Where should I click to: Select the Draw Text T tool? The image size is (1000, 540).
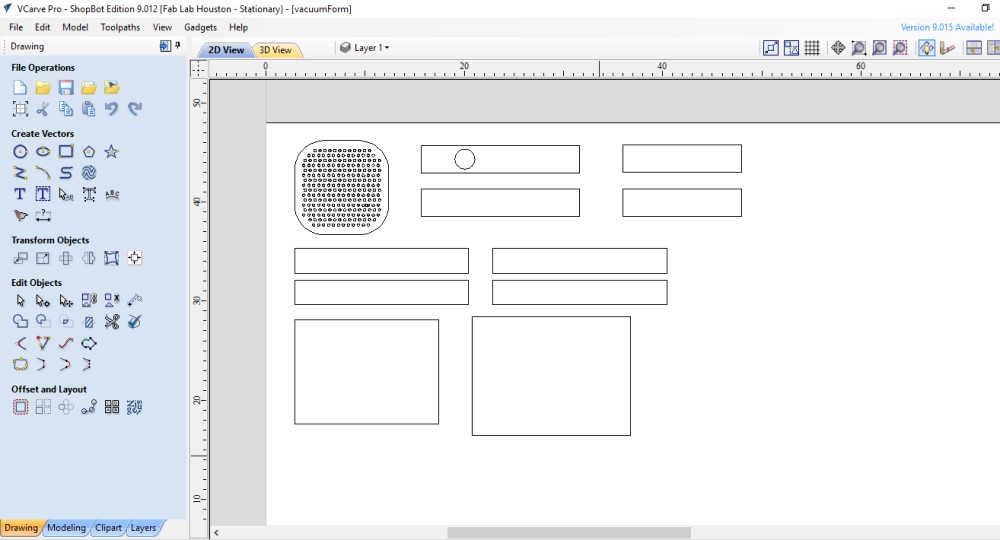(20, 194)
